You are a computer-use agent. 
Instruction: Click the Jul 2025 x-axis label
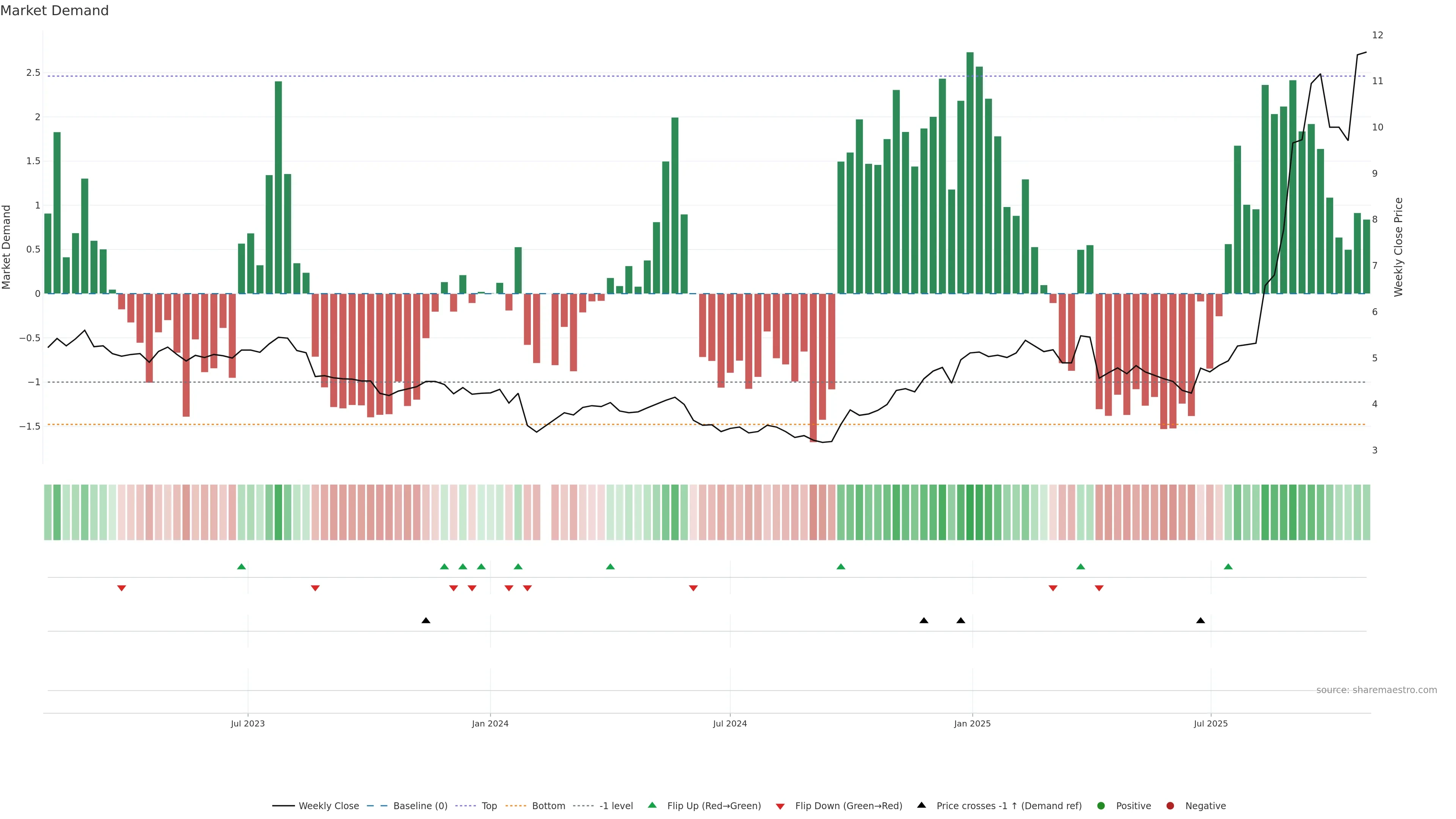(x=1211, y=723)
